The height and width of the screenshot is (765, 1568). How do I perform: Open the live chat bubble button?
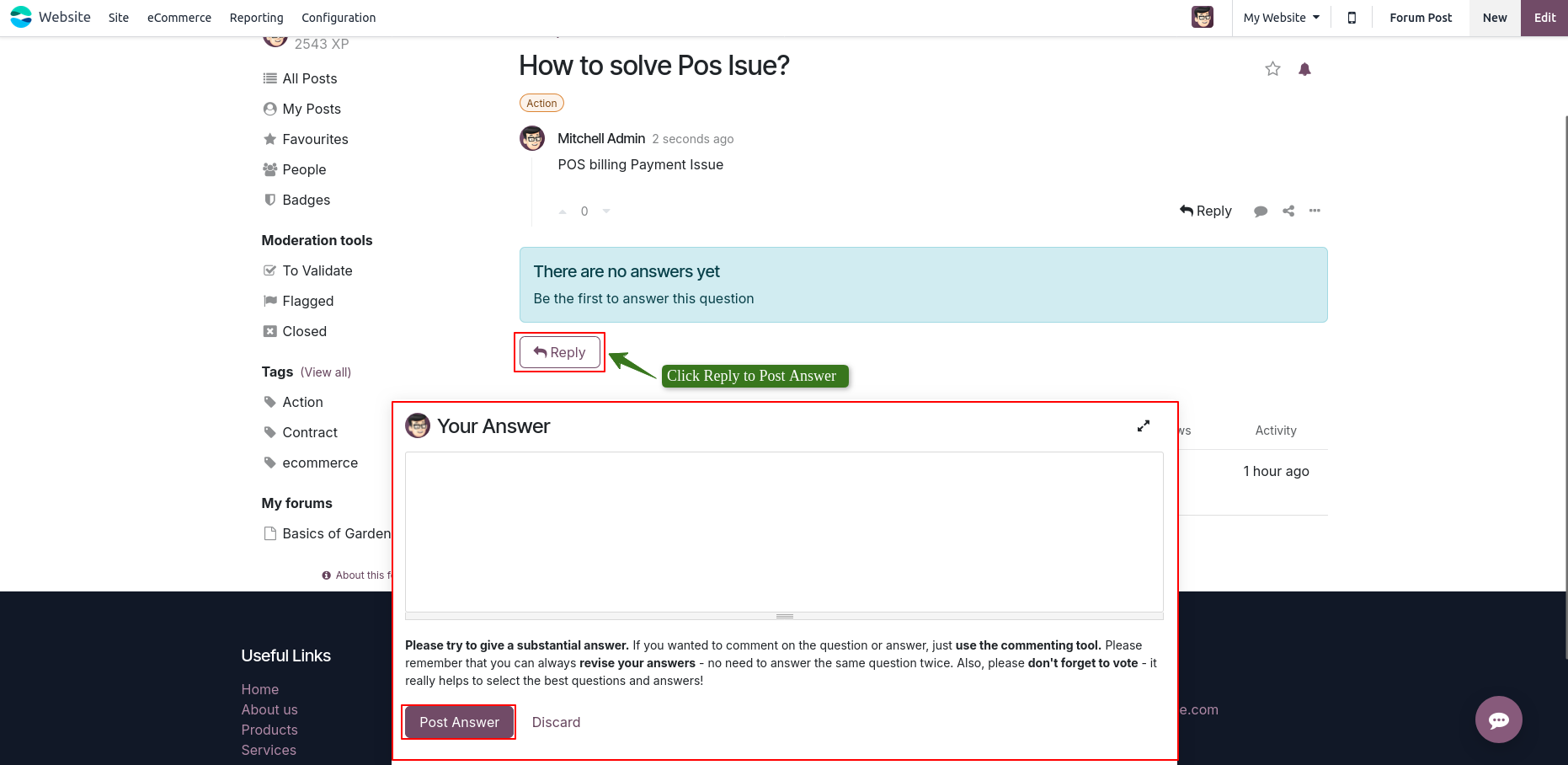[x=1498, y=720]
